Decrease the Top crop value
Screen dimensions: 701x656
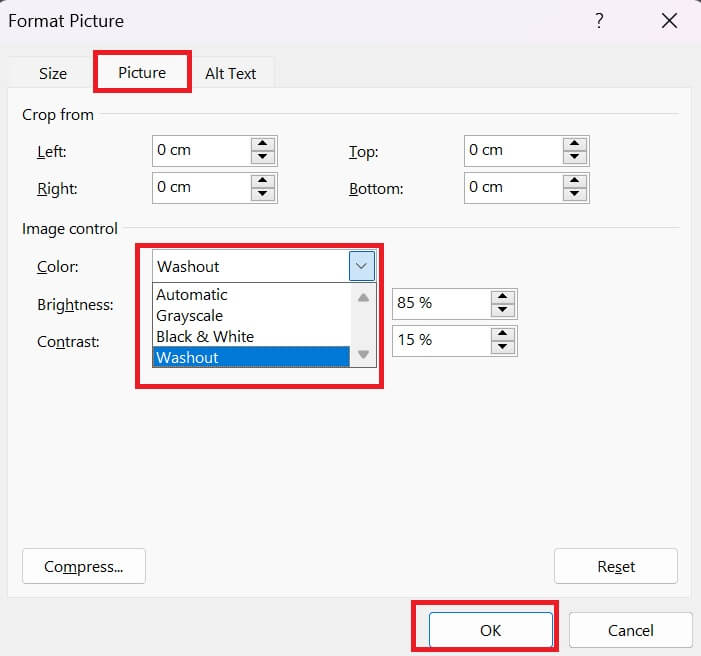574,157
